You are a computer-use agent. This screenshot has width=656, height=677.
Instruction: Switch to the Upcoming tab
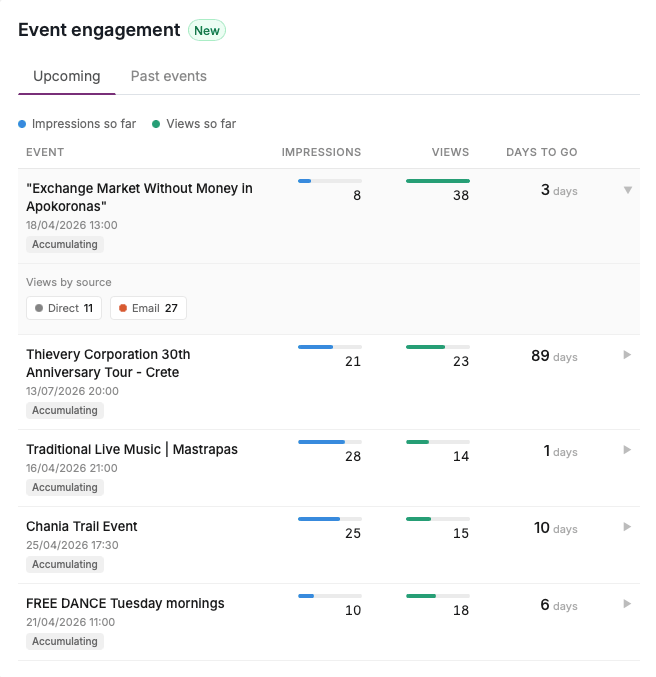(67, 76)
